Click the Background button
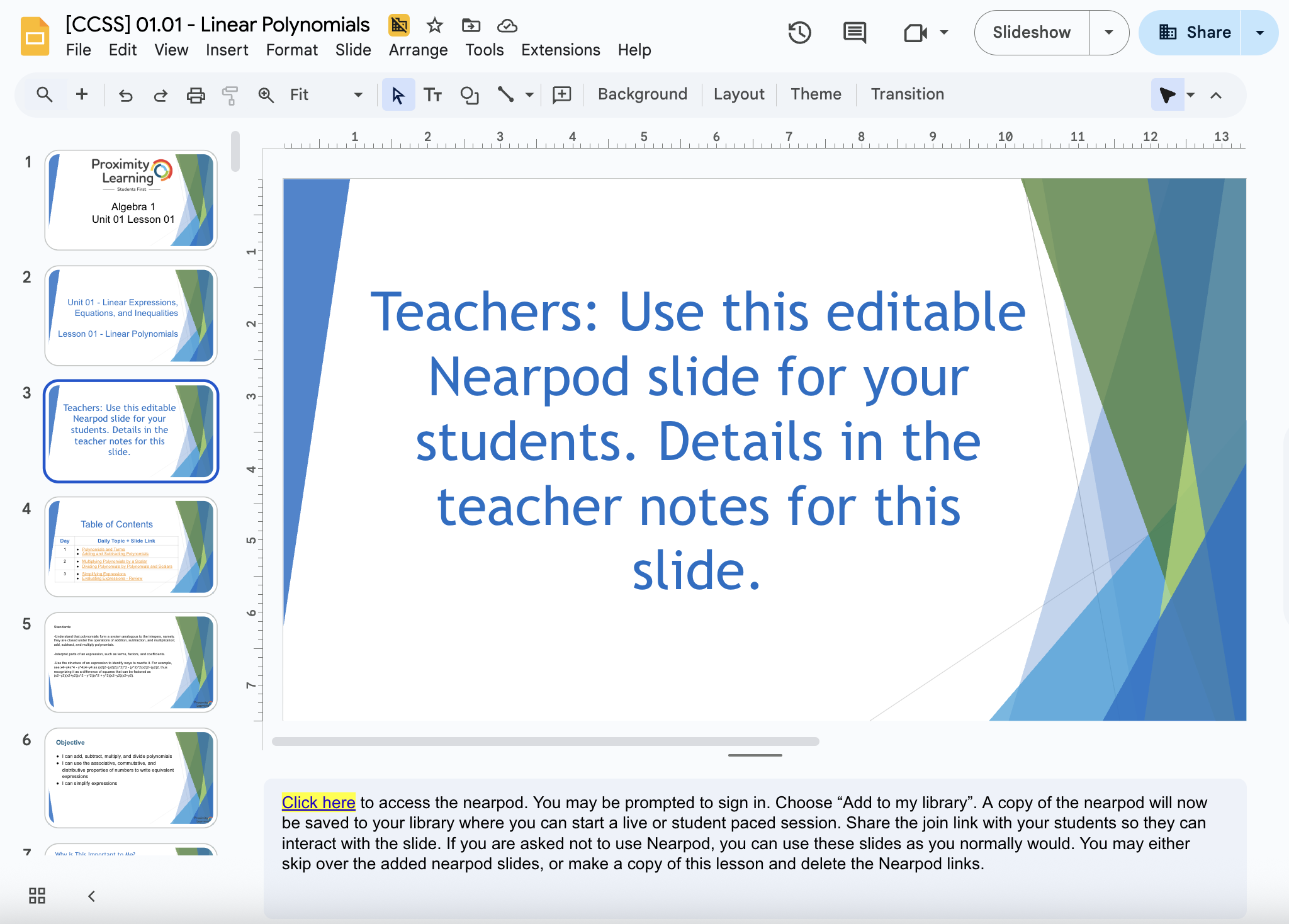This screenshot has width=1289, height=924. (642, 94)
